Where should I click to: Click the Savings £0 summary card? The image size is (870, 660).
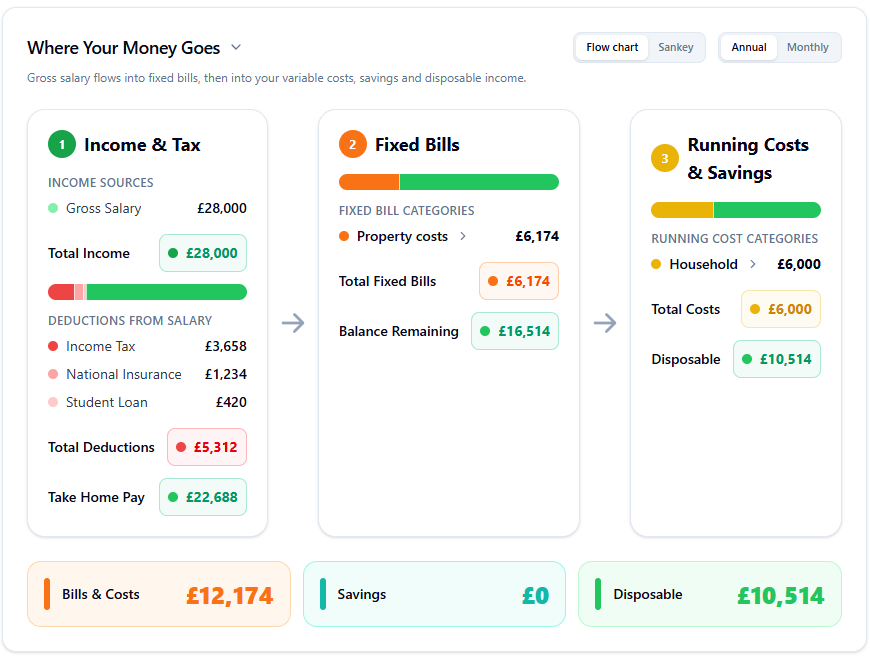tap(434, 595)
